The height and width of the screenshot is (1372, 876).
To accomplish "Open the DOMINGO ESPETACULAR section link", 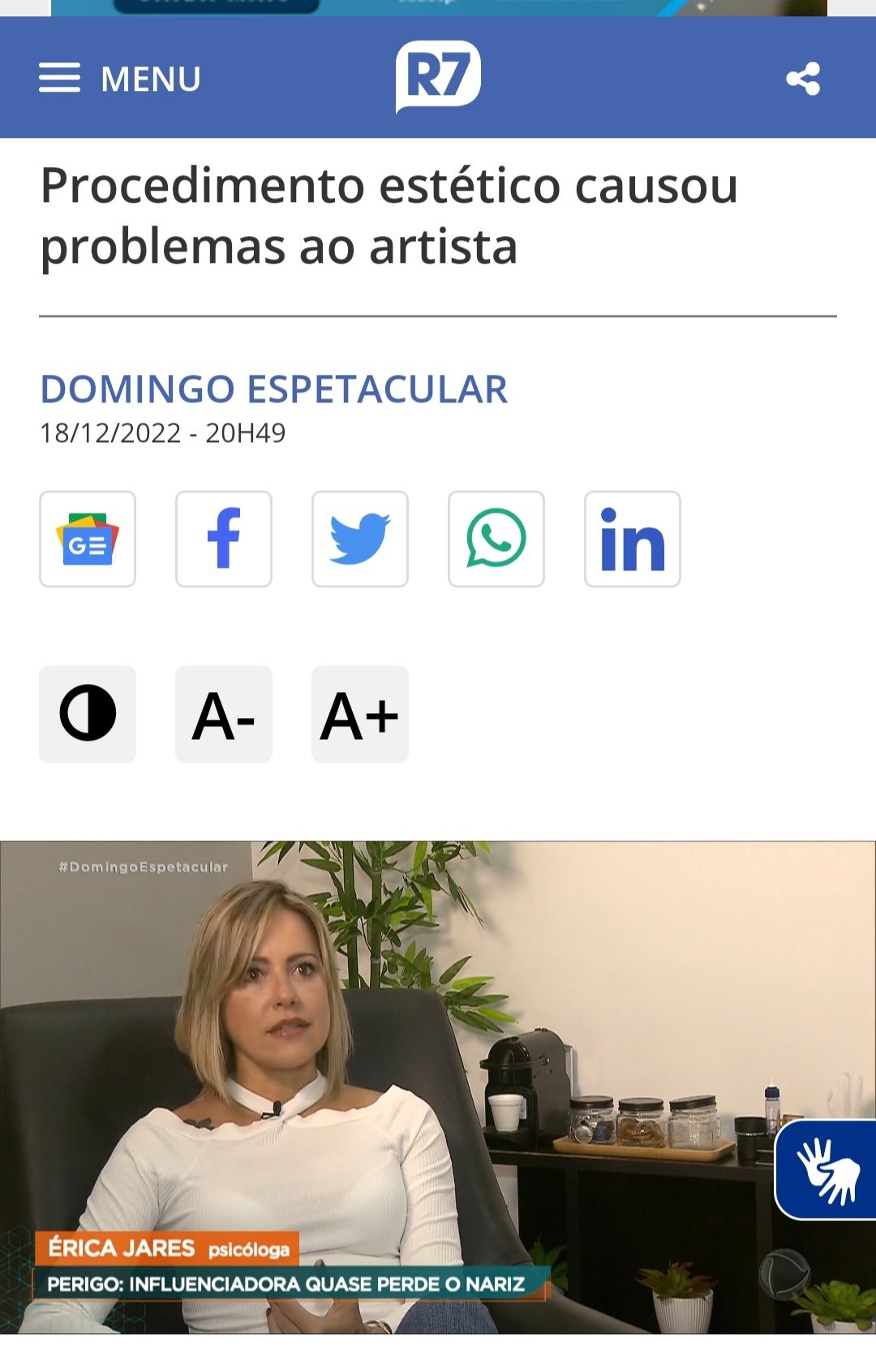I will click(273, 389).
